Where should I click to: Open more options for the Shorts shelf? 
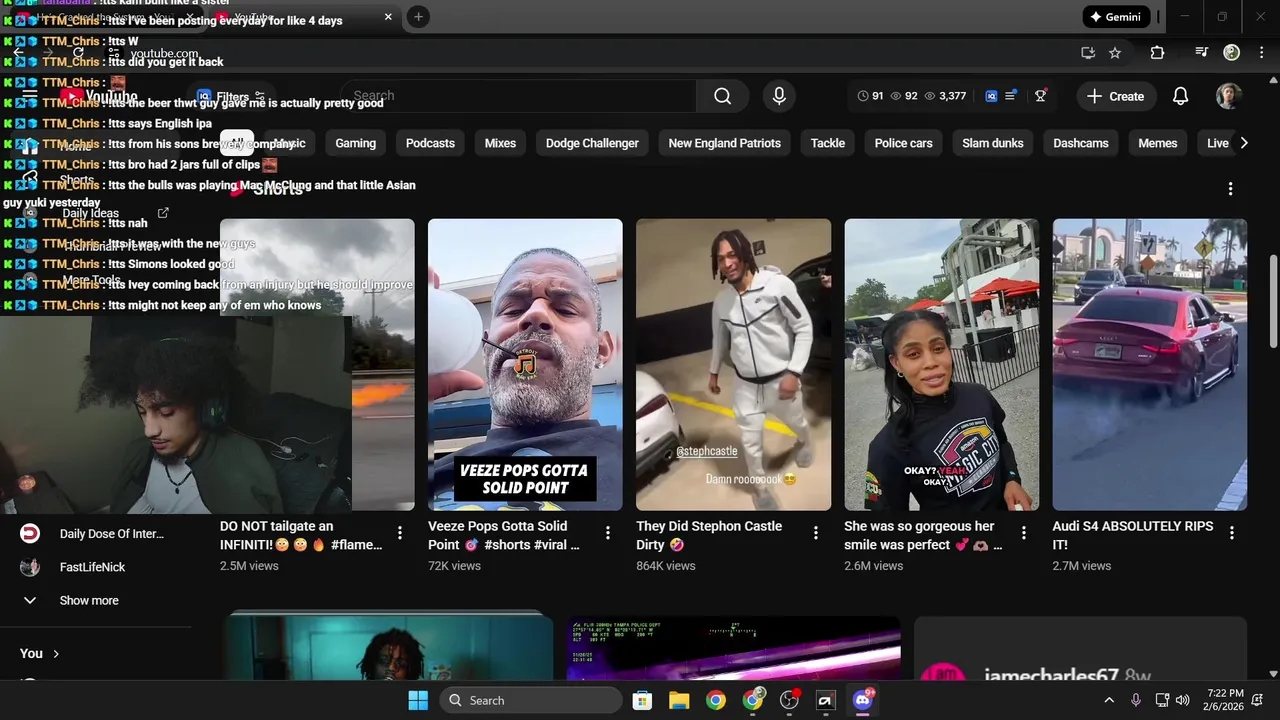[1230, 189]
